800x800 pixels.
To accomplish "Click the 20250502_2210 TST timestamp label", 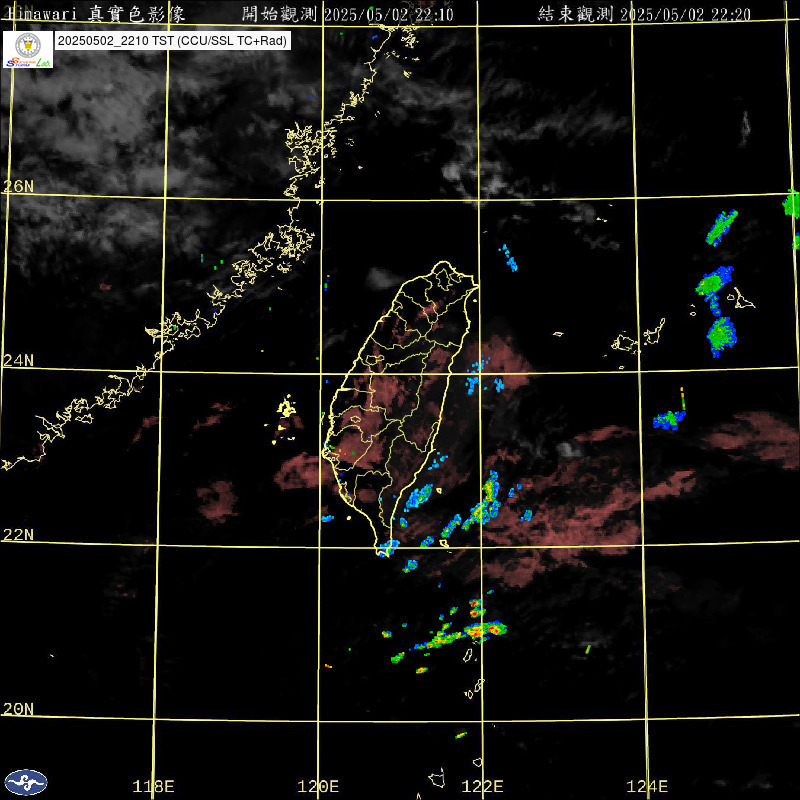I will pyautogui.click(x=173, y=41).
